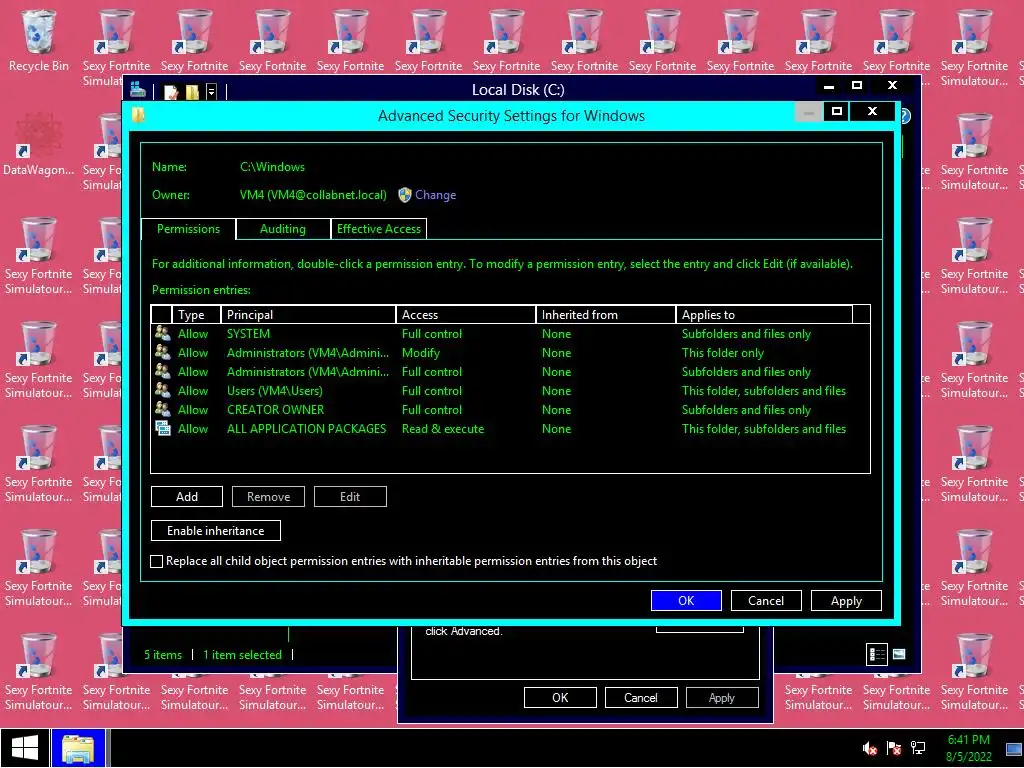Open the 6:41 PM clock in the taskbar
The image size is (1024, 768).
(x=969, y=748)
